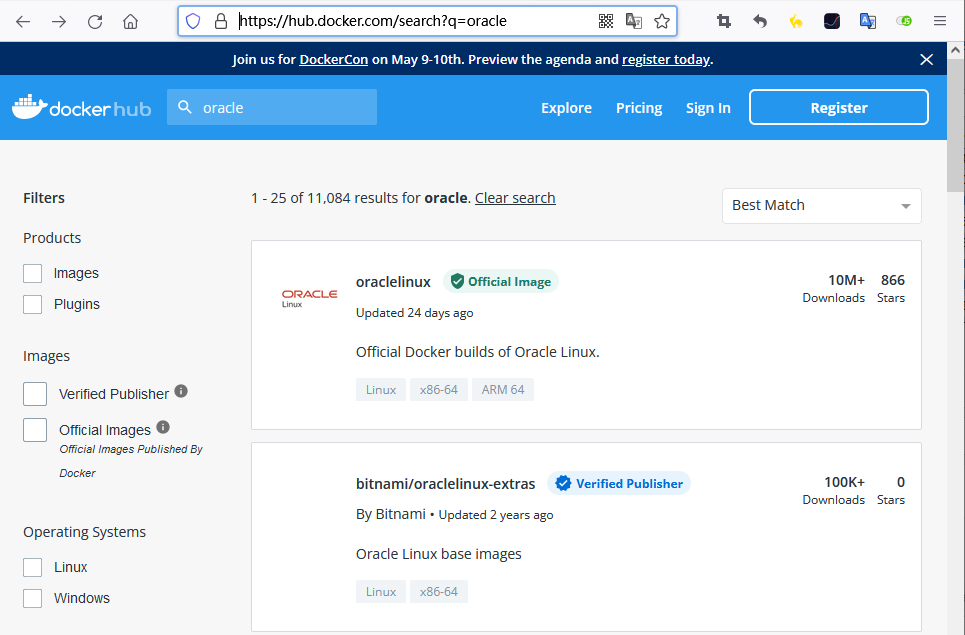Open the yellow extension icon
This screenshot has width=965, height=635.
point(796,22)
